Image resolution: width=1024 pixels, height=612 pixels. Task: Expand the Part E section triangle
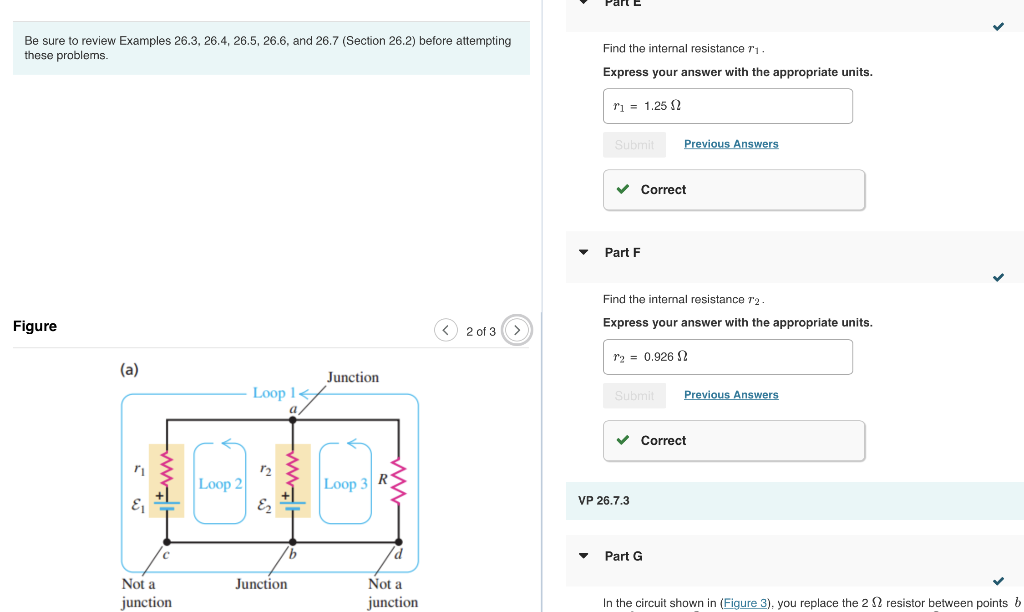coord(583,4)
